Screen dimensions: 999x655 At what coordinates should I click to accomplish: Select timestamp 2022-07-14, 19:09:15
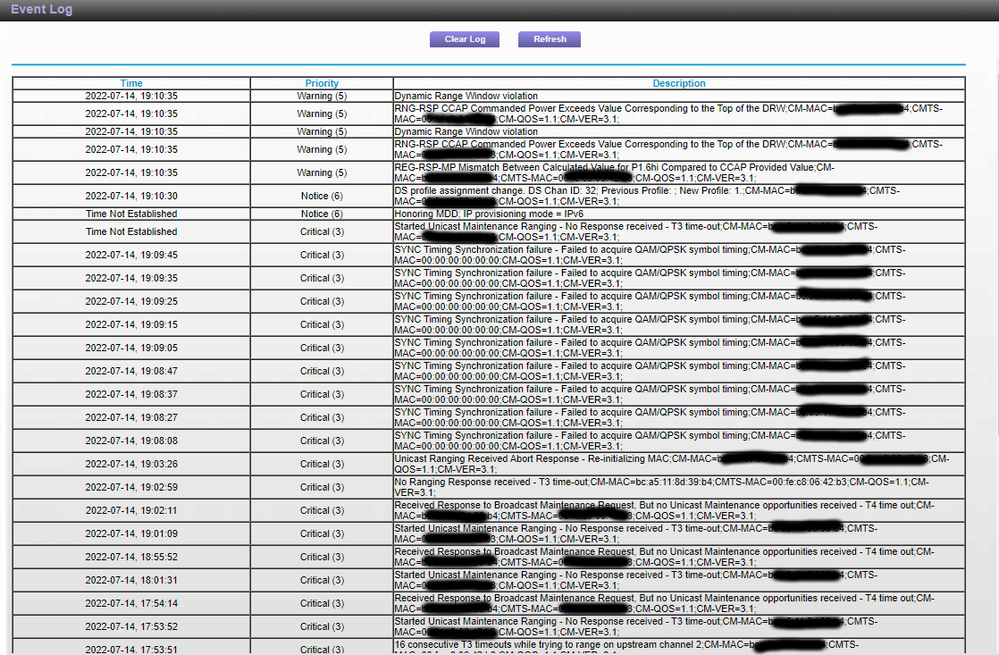131,325
